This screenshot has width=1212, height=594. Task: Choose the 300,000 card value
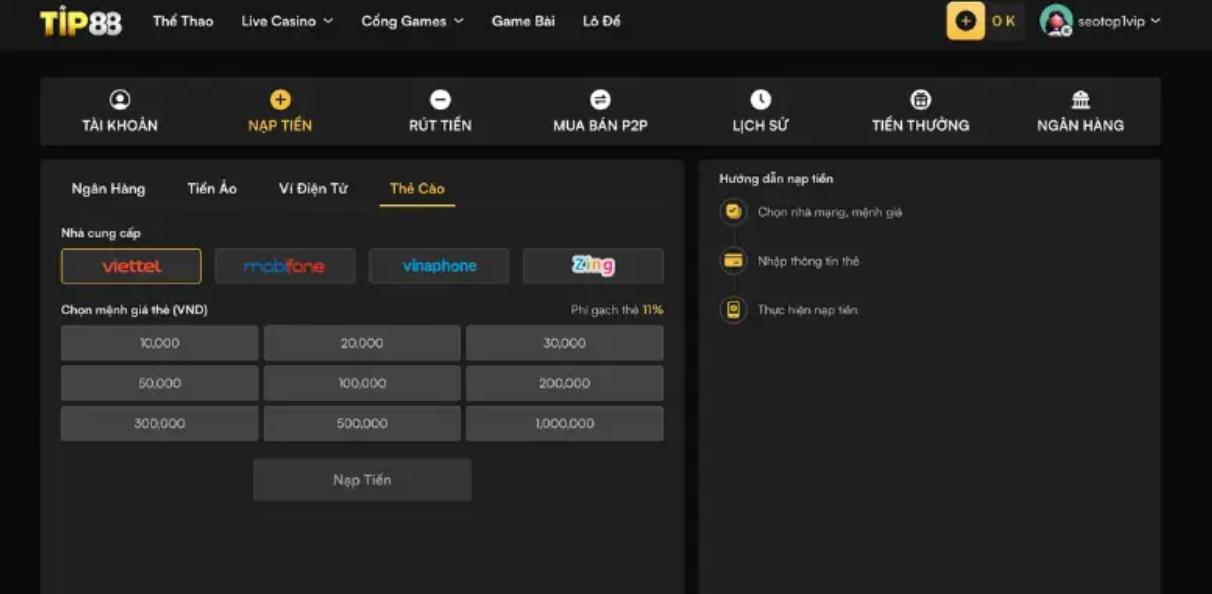click(x=160, y=423)
